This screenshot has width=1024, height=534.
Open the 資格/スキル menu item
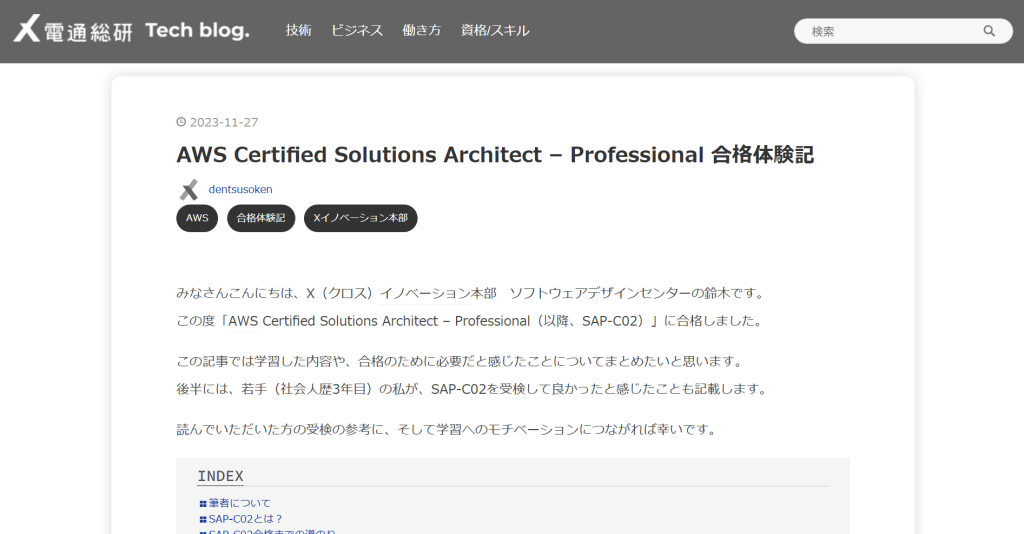pyautogui.click(x=495, y=31)
